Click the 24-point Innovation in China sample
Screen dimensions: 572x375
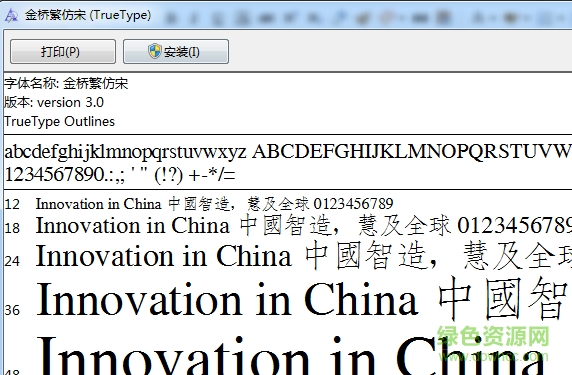point(304,256)
